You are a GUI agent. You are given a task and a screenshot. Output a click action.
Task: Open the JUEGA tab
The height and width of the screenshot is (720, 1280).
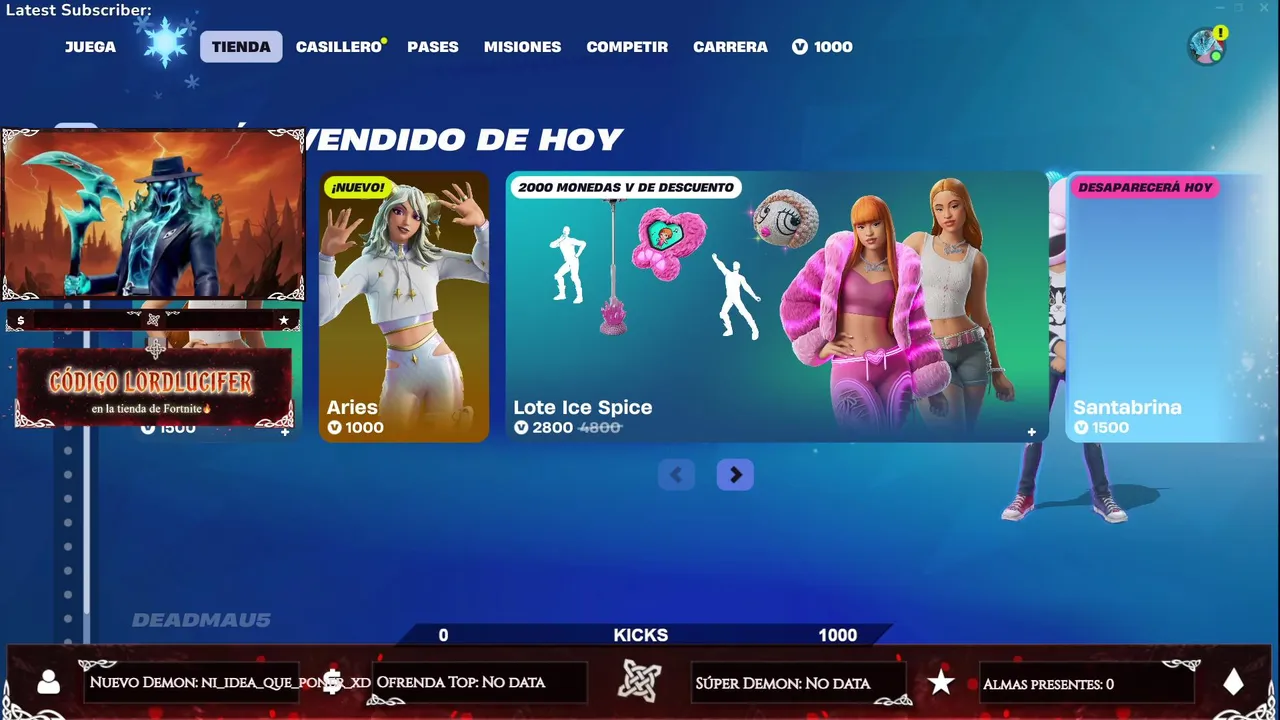point(90,47)
